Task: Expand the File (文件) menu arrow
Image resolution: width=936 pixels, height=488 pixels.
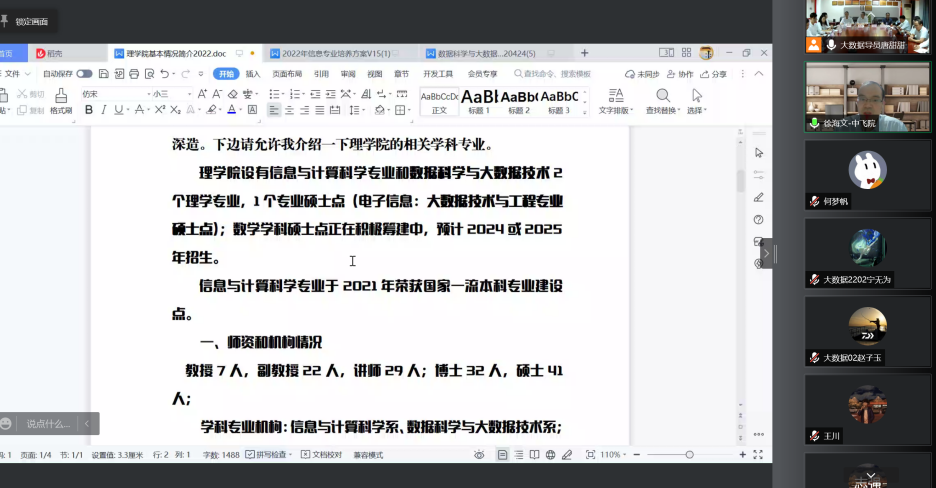Action: 27,74
